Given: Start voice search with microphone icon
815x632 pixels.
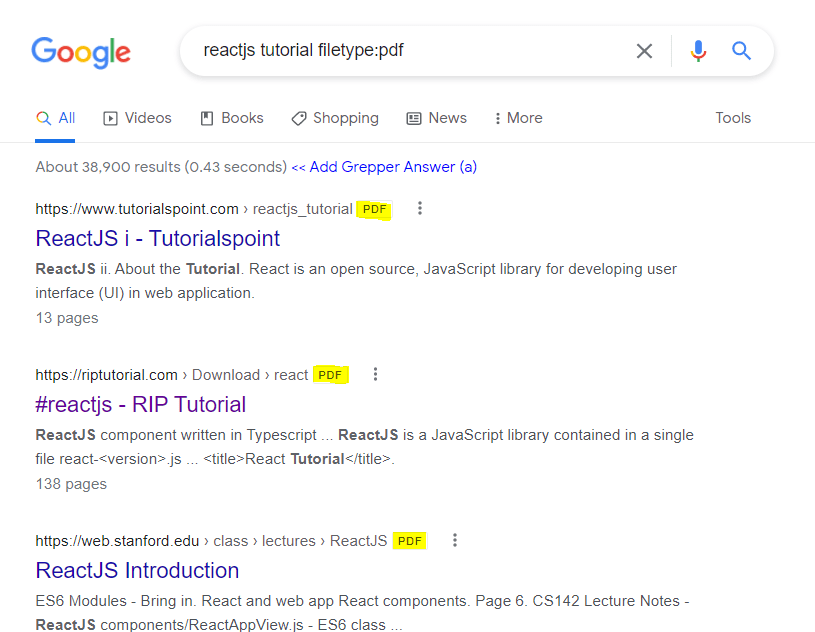Looking at the screenshot, I should (x=699, y=51).
